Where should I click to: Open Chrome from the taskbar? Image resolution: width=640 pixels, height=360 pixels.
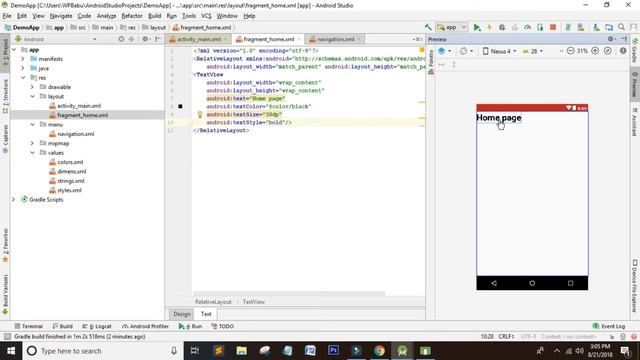(x=379, y=351)
